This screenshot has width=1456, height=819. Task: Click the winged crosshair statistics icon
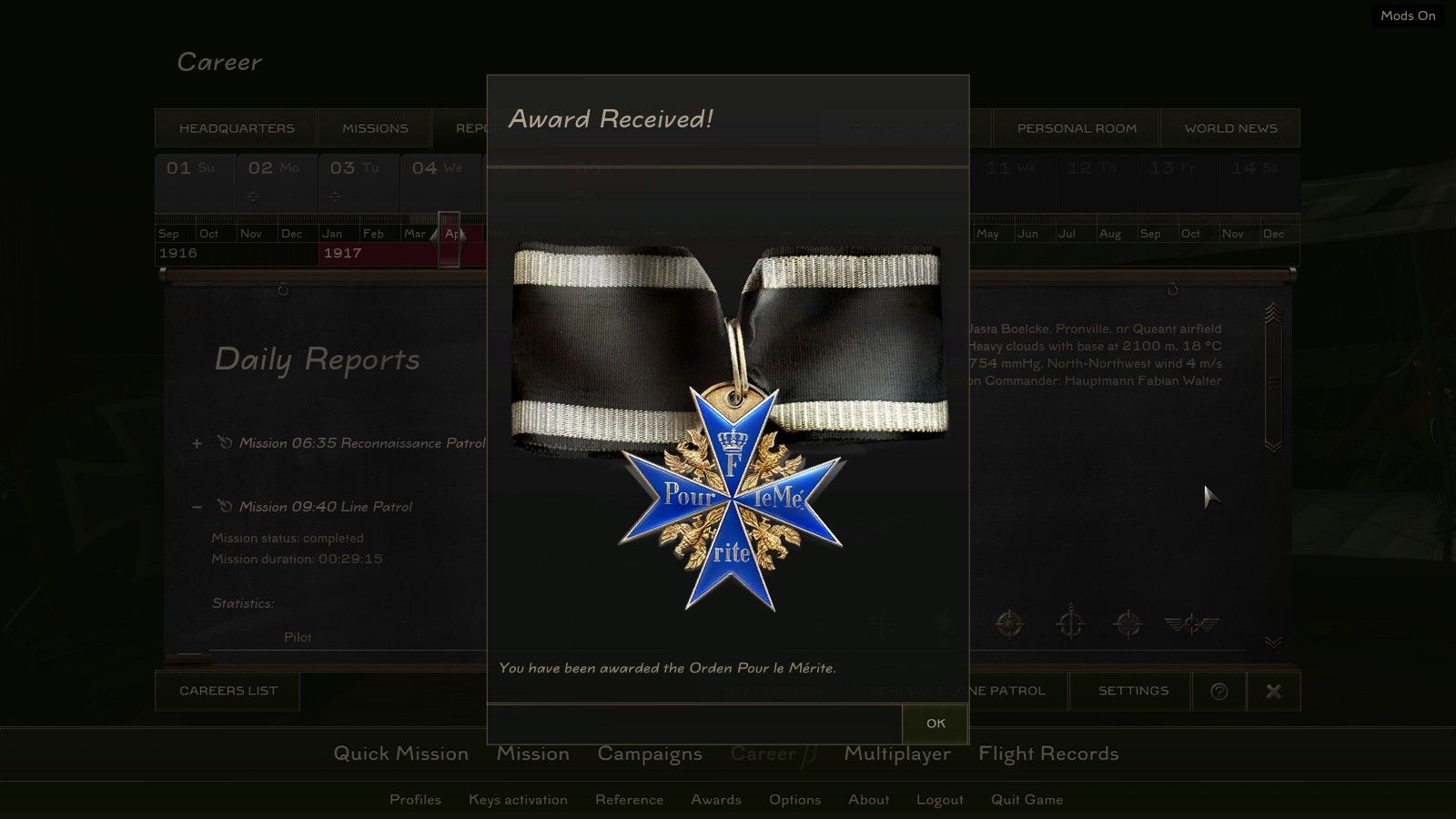(1191, 623)
